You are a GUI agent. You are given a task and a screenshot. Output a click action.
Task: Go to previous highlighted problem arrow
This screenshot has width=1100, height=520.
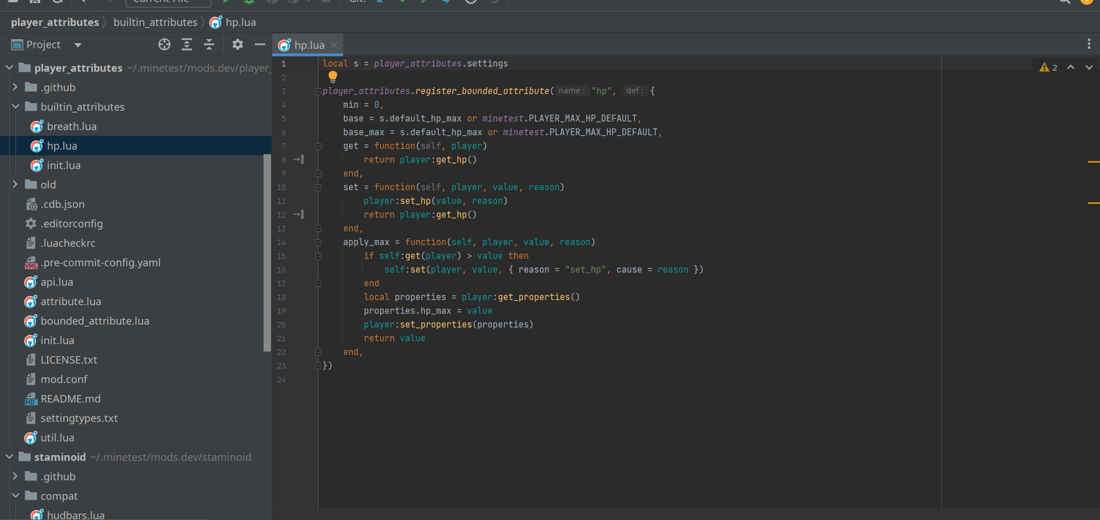1071,68
